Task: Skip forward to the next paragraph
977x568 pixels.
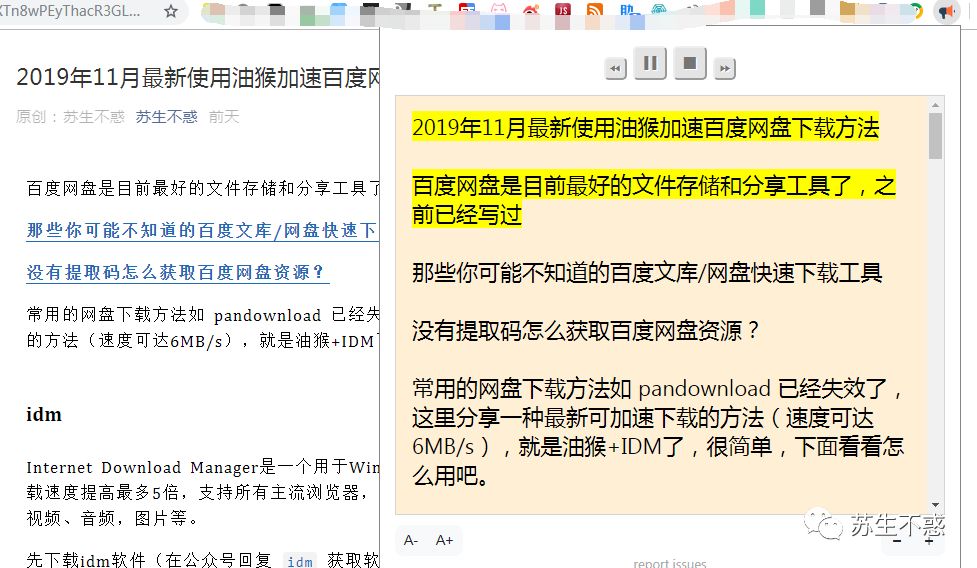Action: click(725, 69)
